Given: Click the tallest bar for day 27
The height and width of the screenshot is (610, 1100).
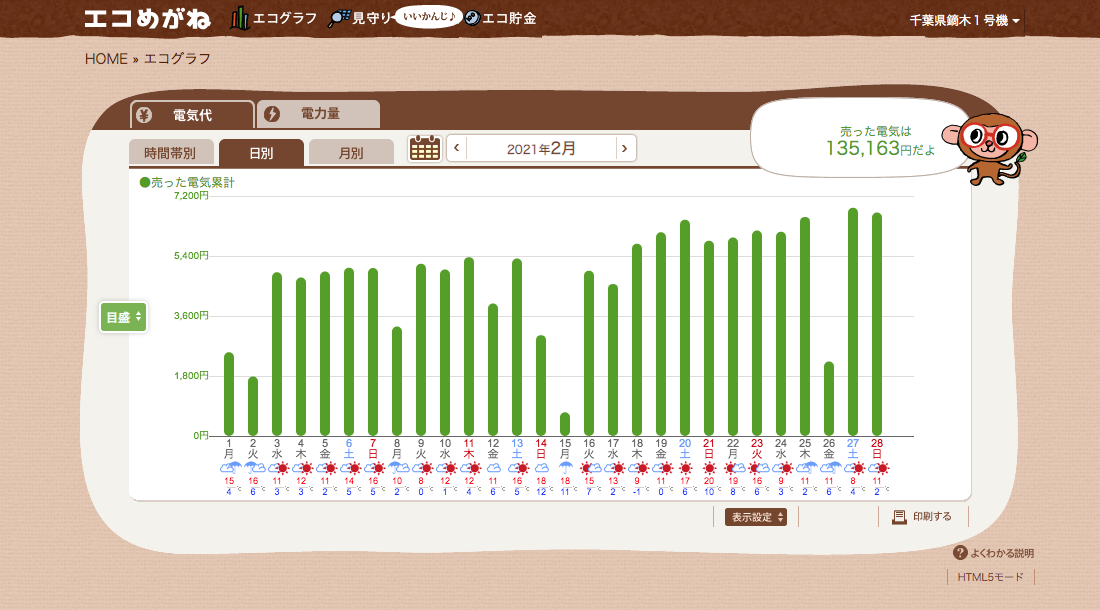Looking at the screenshot, I should 853,322.
